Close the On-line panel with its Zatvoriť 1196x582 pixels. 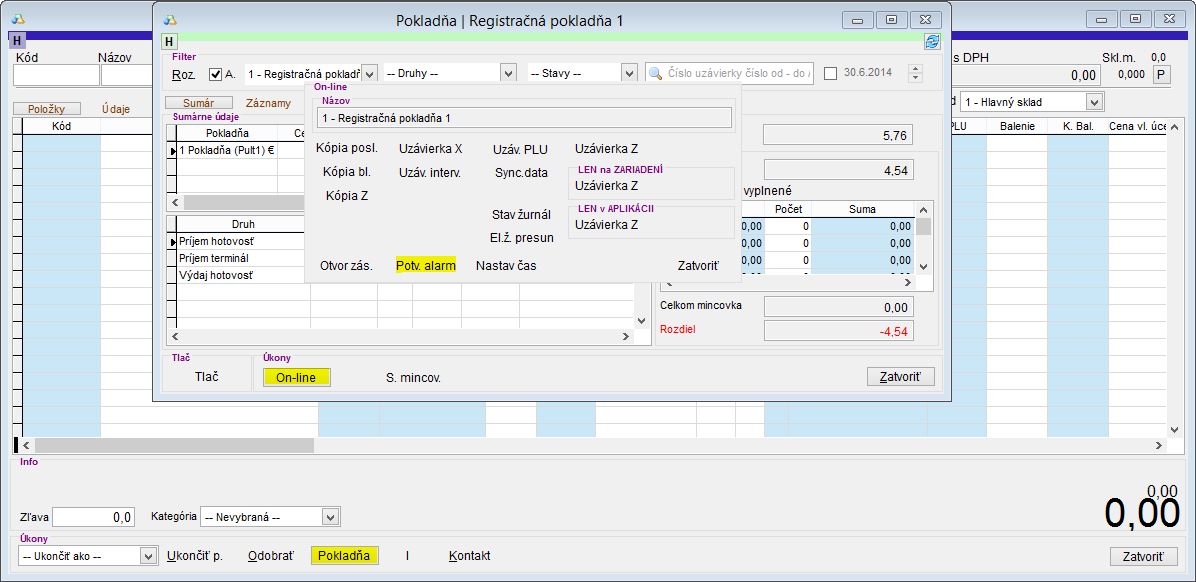(x=699, y=266)
